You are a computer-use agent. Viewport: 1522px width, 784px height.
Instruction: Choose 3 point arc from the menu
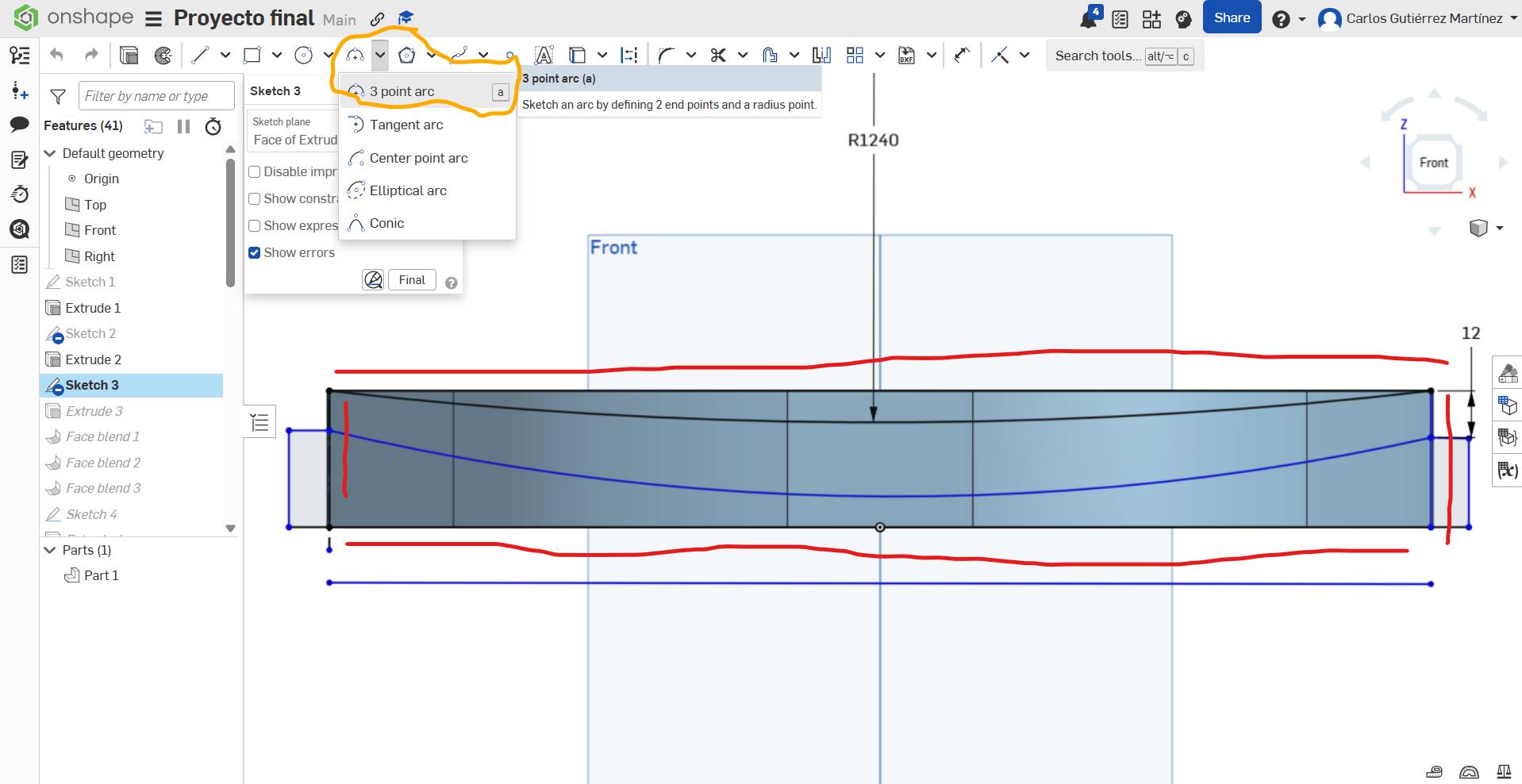(428, 91)
